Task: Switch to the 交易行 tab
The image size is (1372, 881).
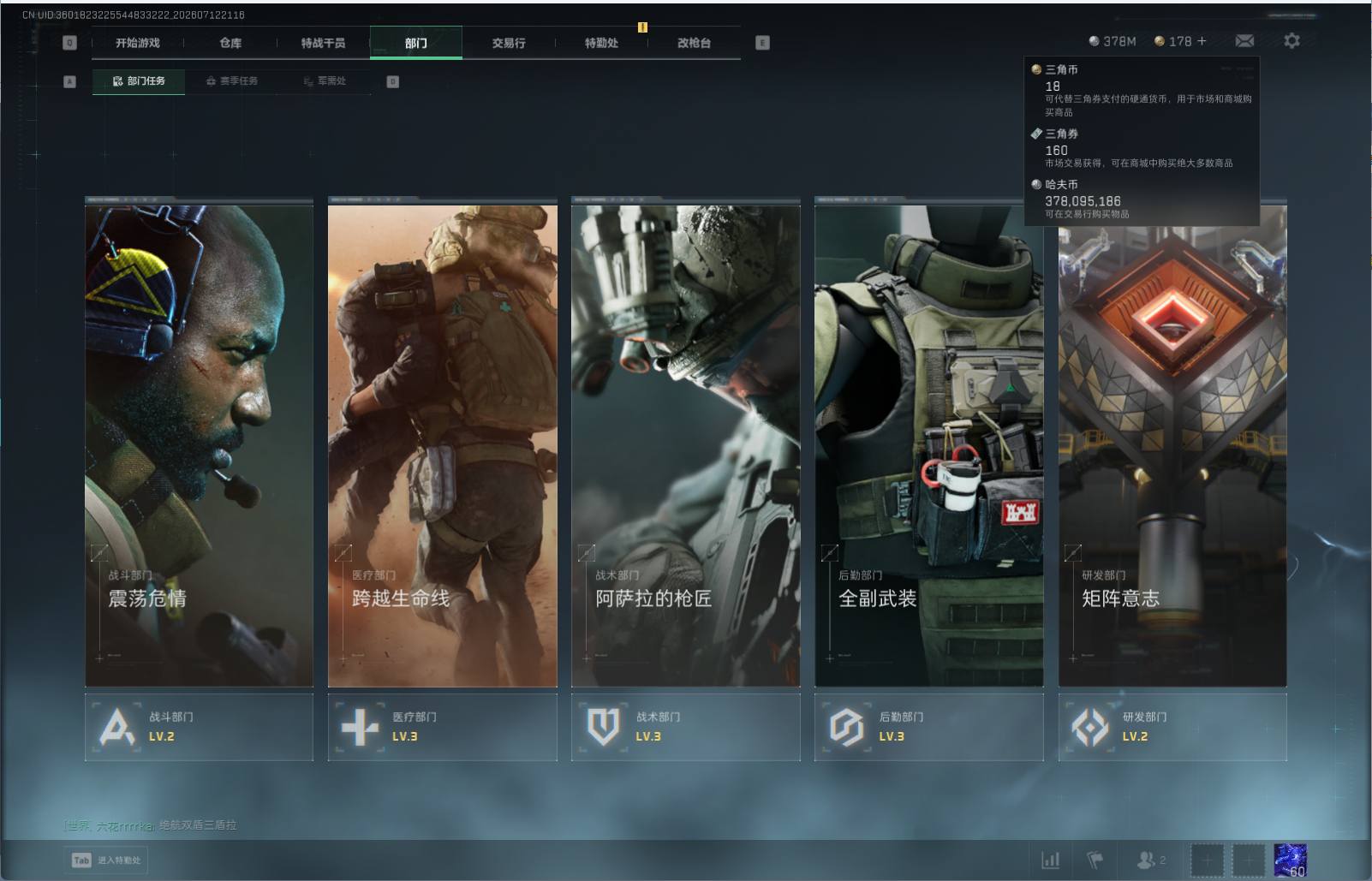Action: click(x=509, y=43)
